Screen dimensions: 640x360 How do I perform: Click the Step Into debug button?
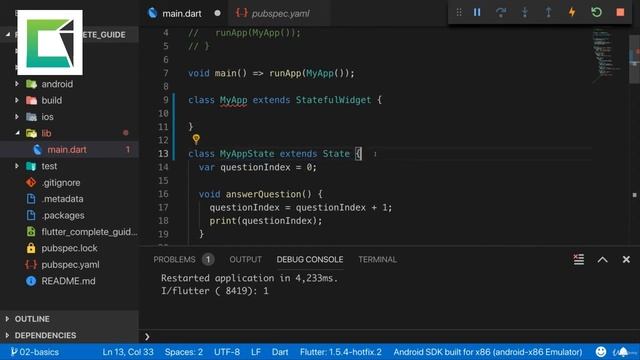coord(525,12)
